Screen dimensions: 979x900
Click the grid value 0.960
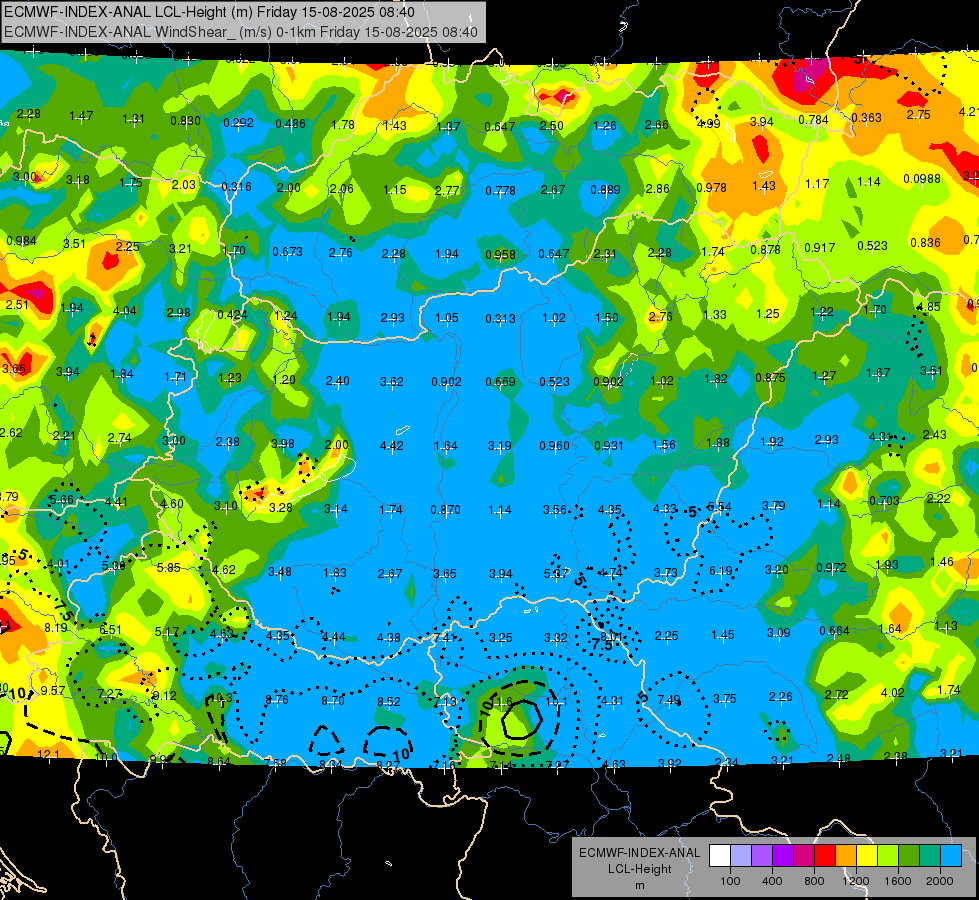tap(554, 445)
